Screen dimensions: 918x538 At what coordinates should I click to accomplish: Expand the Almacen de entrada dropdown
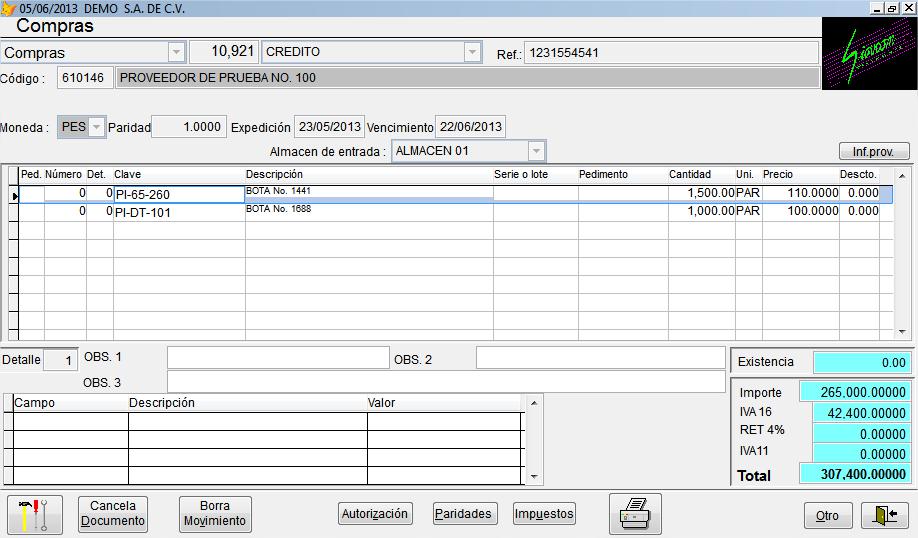click(536, 151)
